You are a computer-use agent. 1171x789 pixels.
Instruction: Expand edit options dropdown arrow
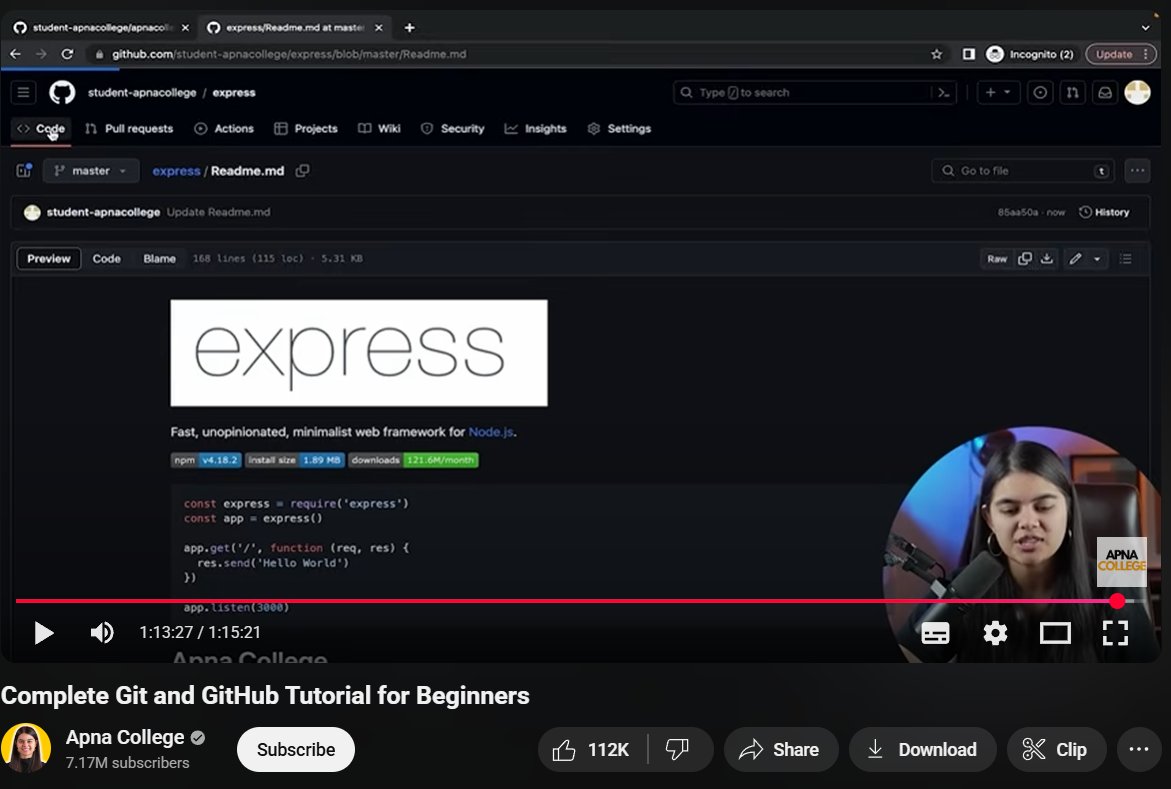point(1097,259)
